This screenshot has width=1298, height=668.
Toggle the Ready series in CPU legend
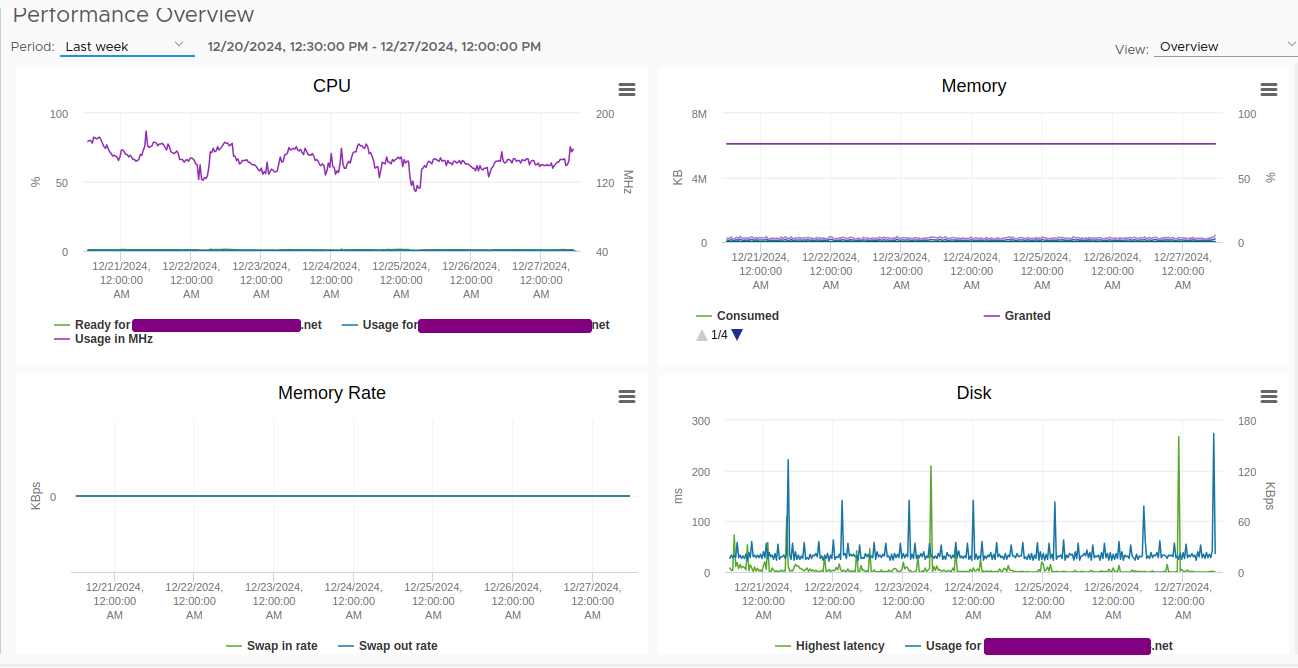[x=102, y=325]
